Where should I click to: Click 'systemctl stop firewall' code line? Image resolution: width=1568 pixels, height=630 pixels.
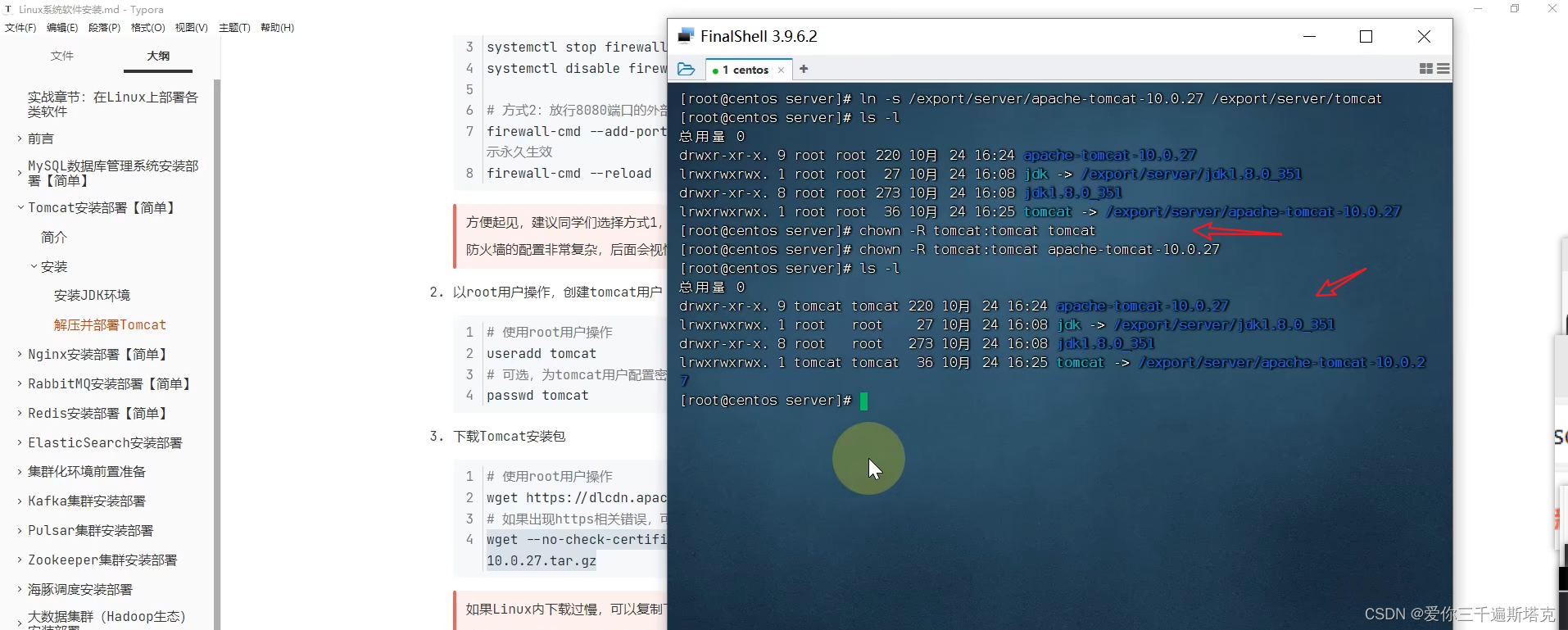click(577, 48)
